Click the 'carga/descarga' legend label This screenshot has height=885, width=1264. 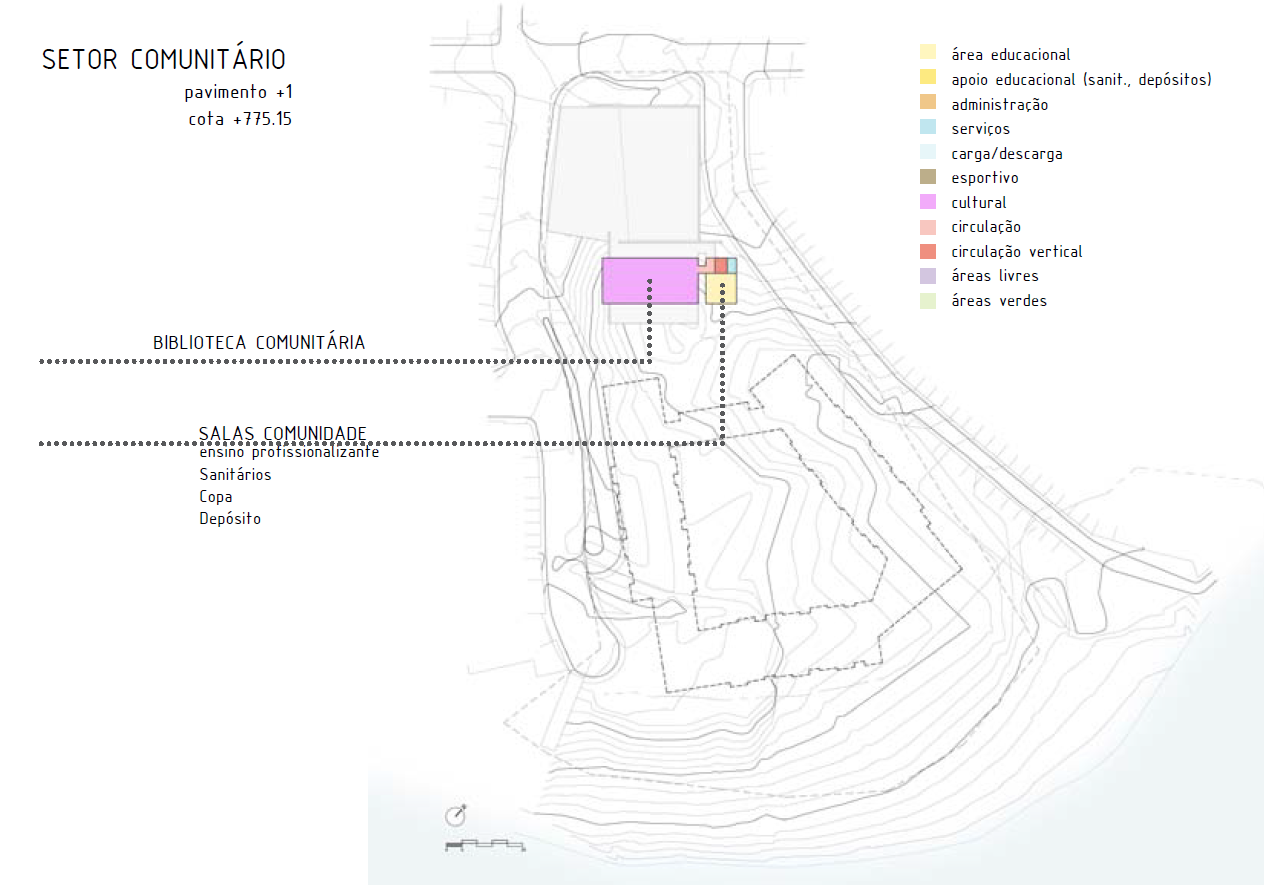pyautogui.click(x=1007, y=154)
